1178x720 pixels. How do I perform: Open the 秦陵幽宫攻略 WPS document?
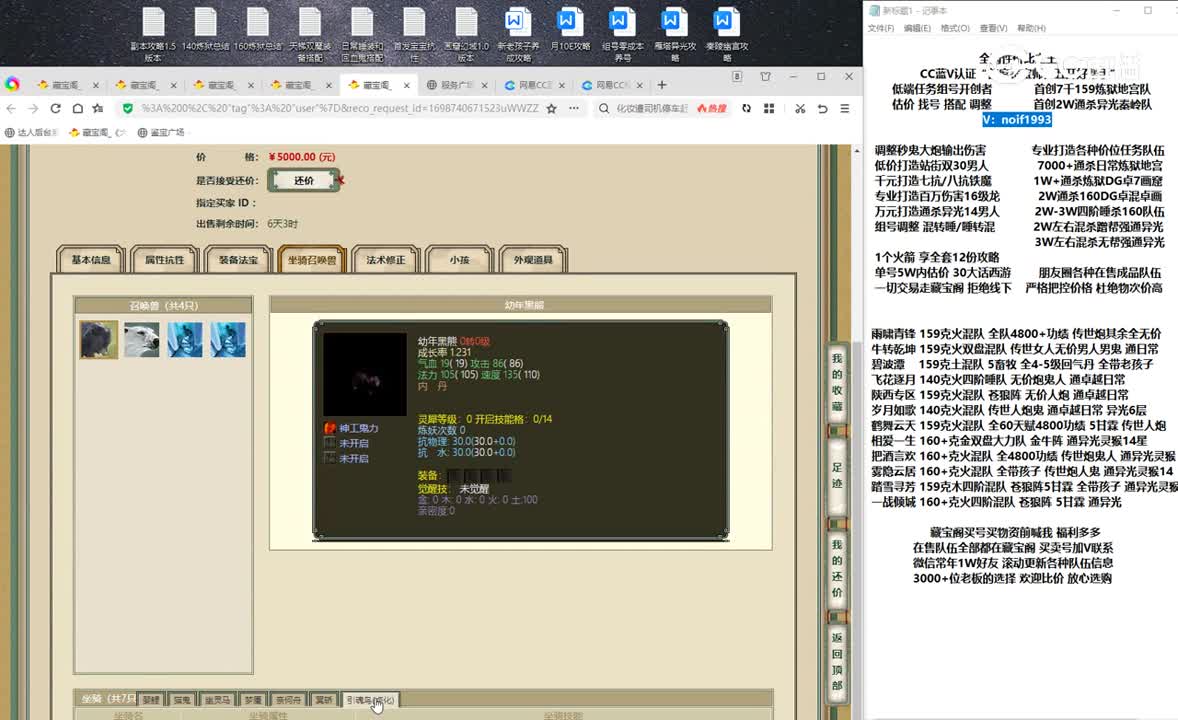click(726, 35)
